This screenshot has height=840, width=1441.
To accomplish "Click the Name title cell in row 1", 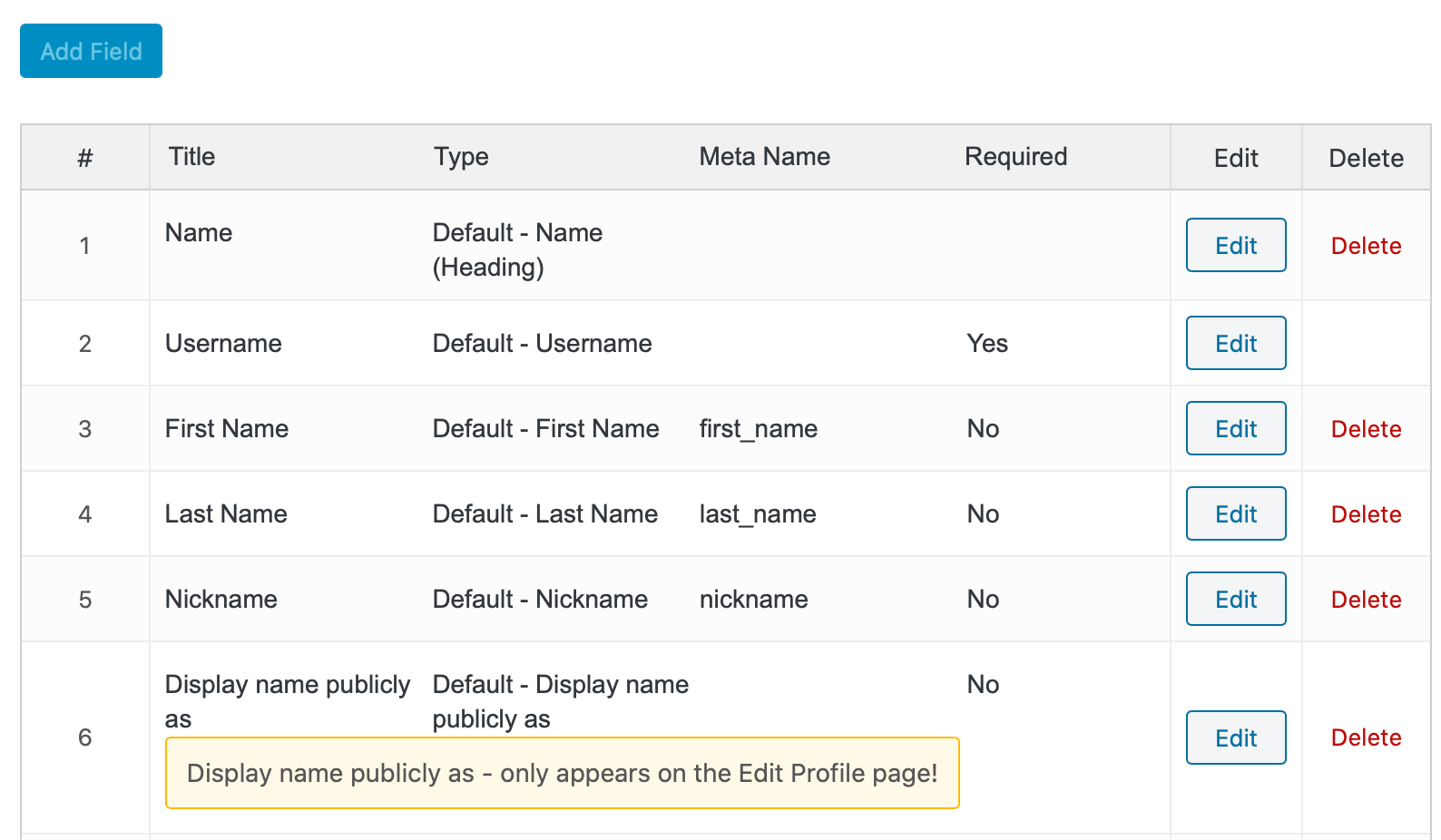I will [199, 232].
